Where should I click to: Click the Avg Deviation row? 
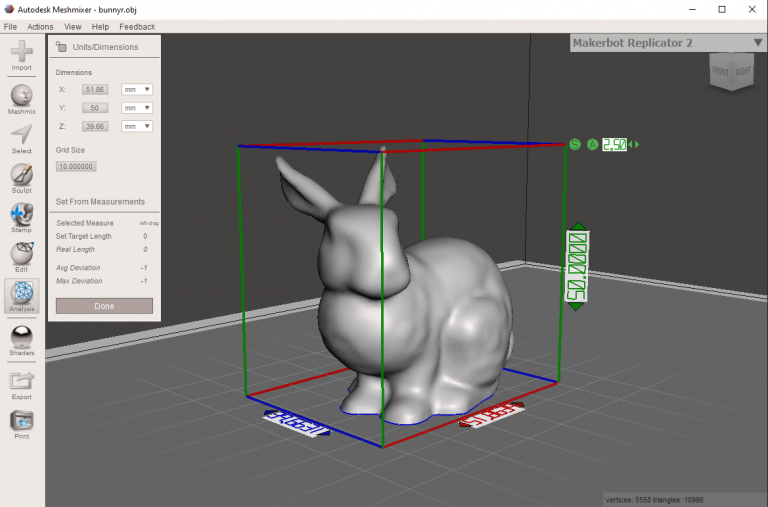coord(102,268)
